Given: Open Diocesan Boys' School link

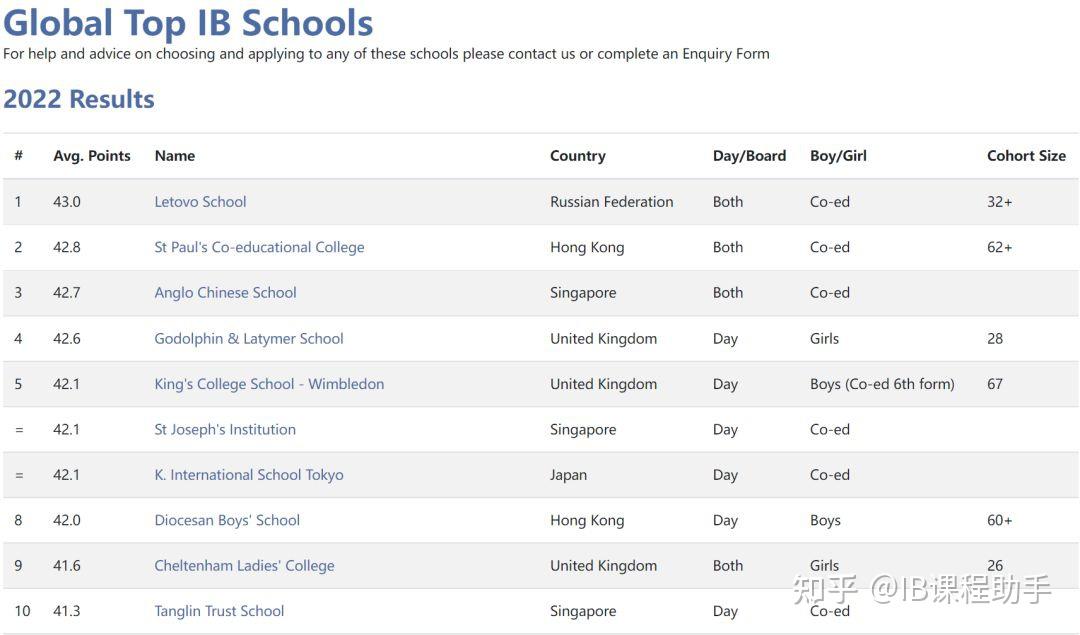Looking at the screenshot, I should [x=227, y=521].
